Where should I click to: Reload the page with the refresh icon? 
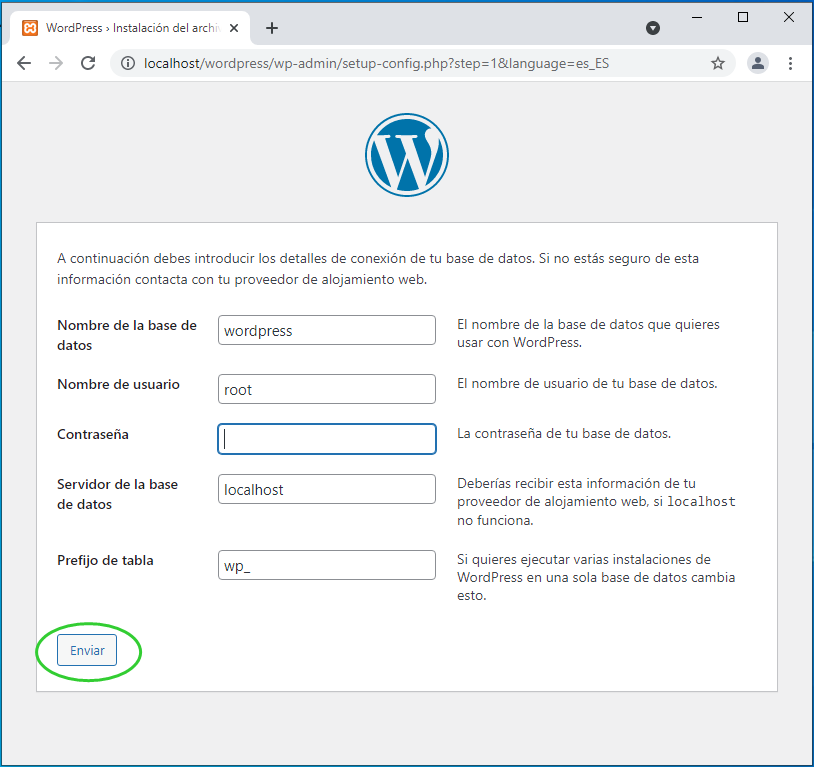click(88, 63)
